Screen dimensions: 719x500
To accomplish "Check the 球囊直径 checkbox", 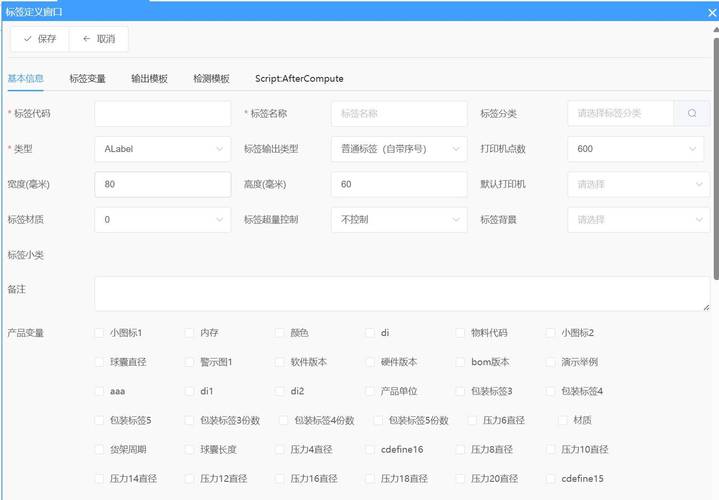I will pos(99,362).
